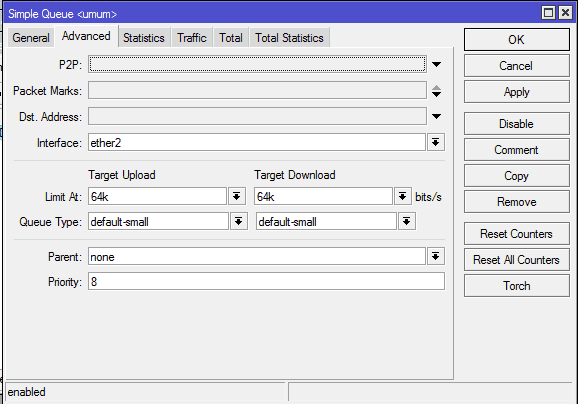
Task: Open Target Upload Queue Type dropdown
Action: click(238, 221)
